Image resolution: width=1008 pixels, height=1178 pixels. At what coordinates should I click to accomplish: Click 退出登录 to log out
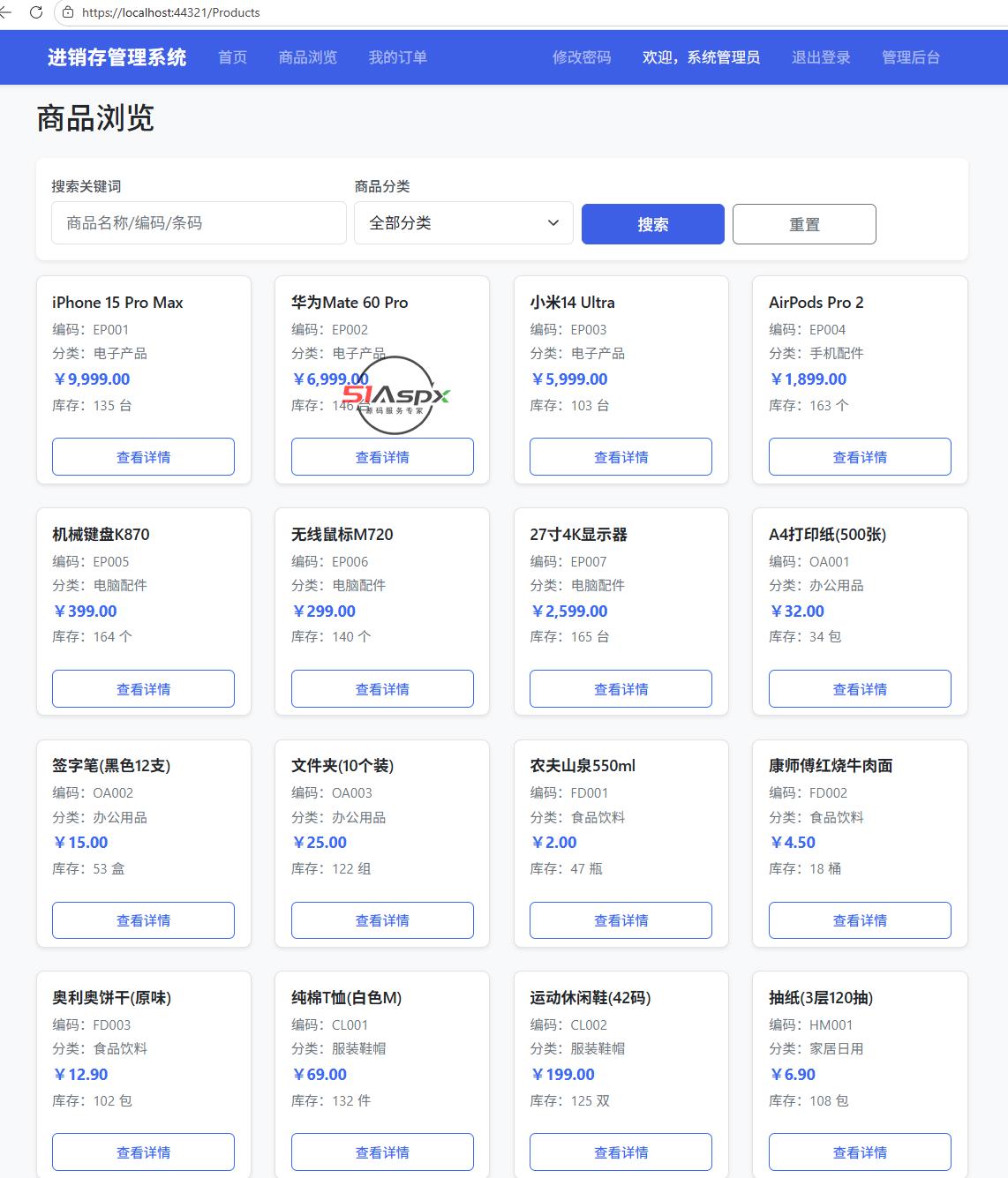pos(821,57)
